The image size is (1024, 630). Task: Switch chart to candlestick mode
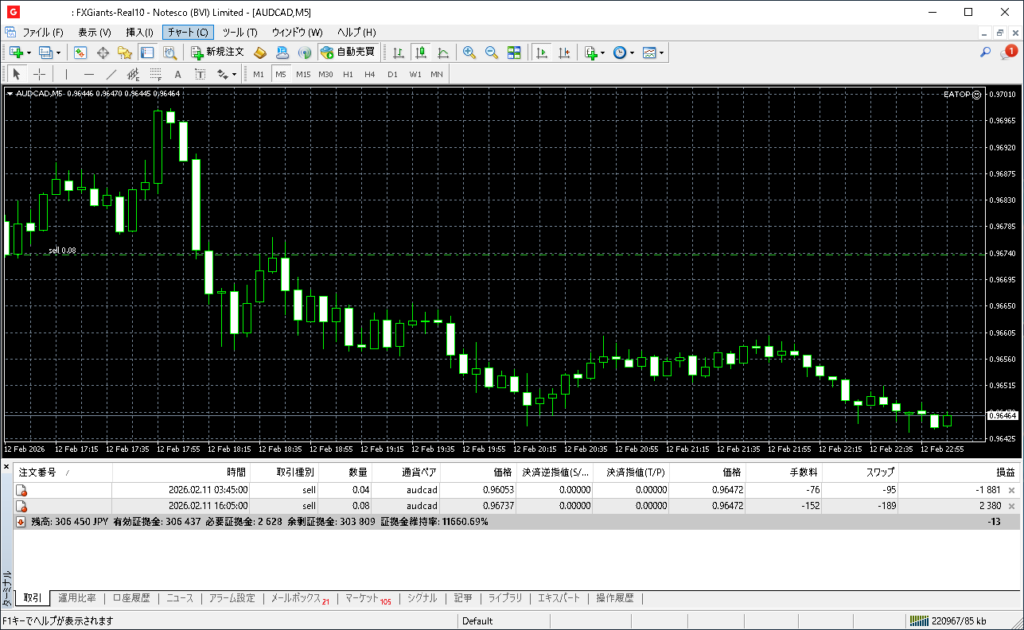(x=421, y=52)
